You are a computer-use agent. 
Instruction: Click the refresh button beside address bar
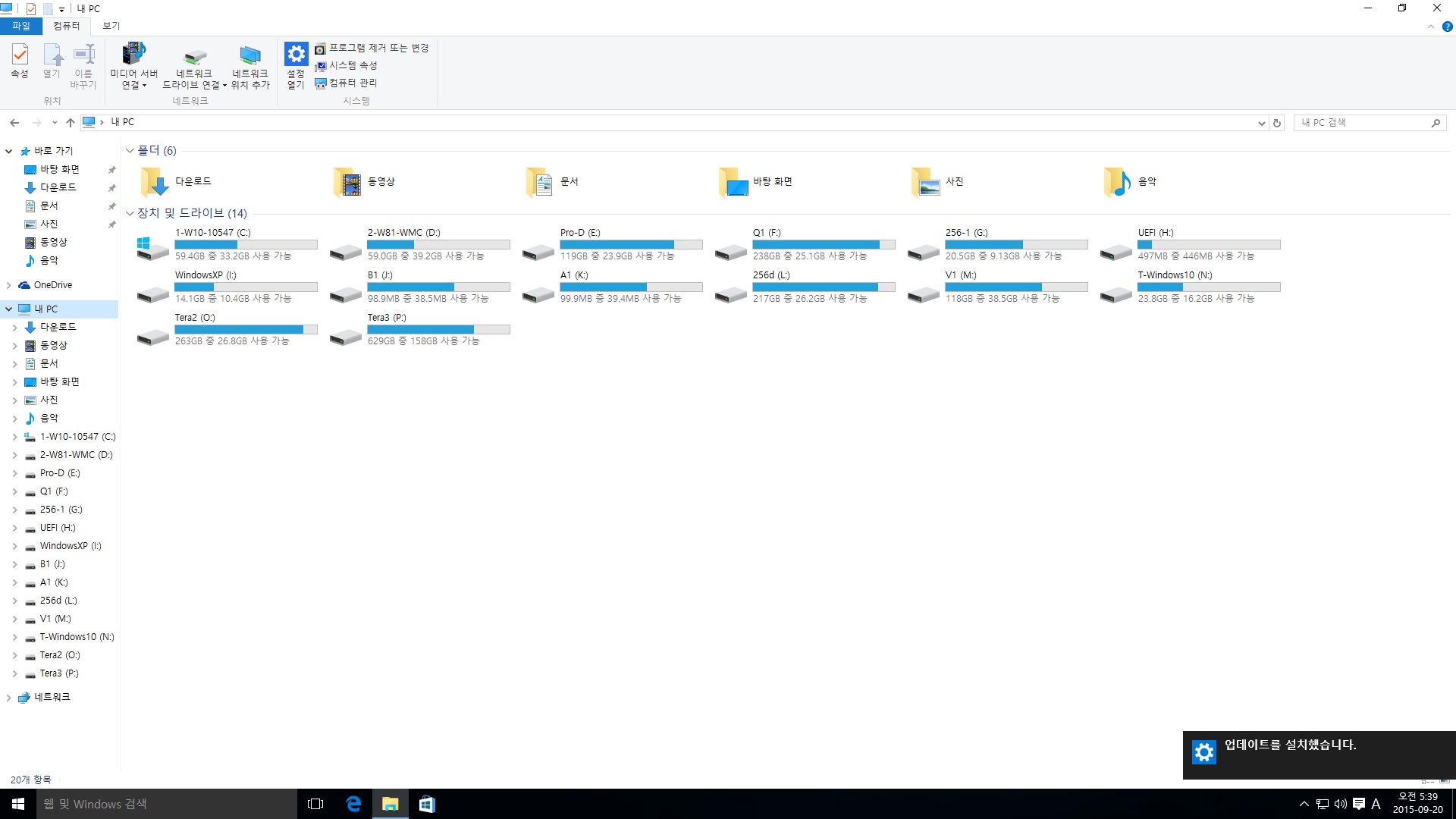coord(1277,123)
